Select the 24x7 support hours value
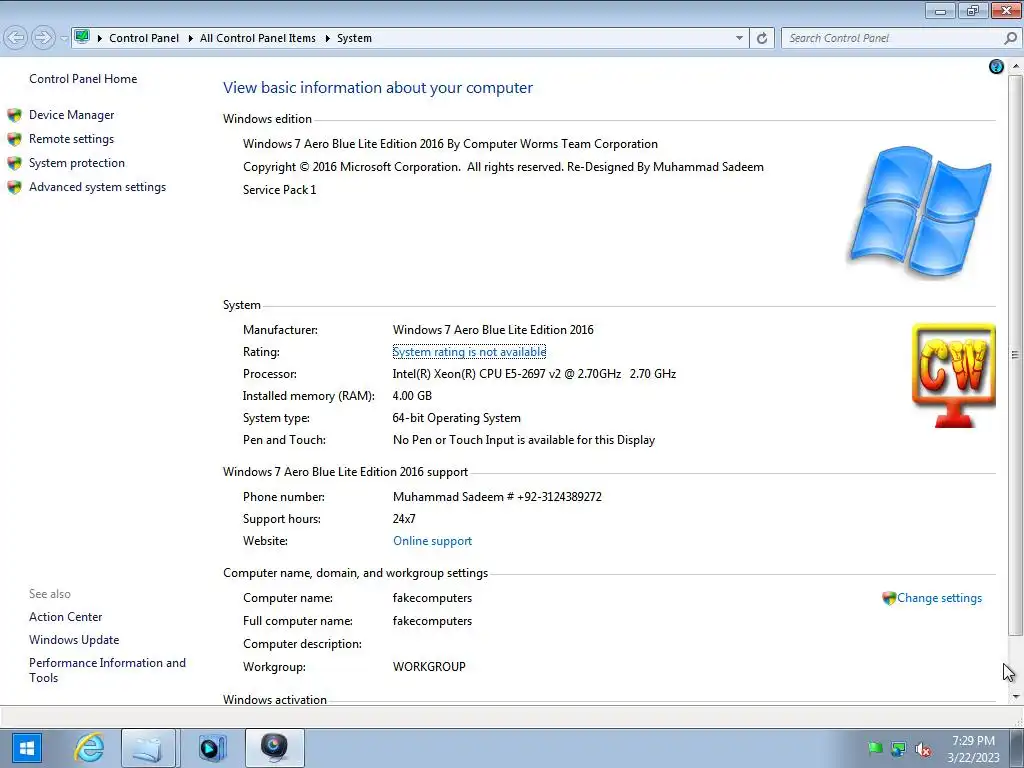1024x768 pixels. [404, 519]
